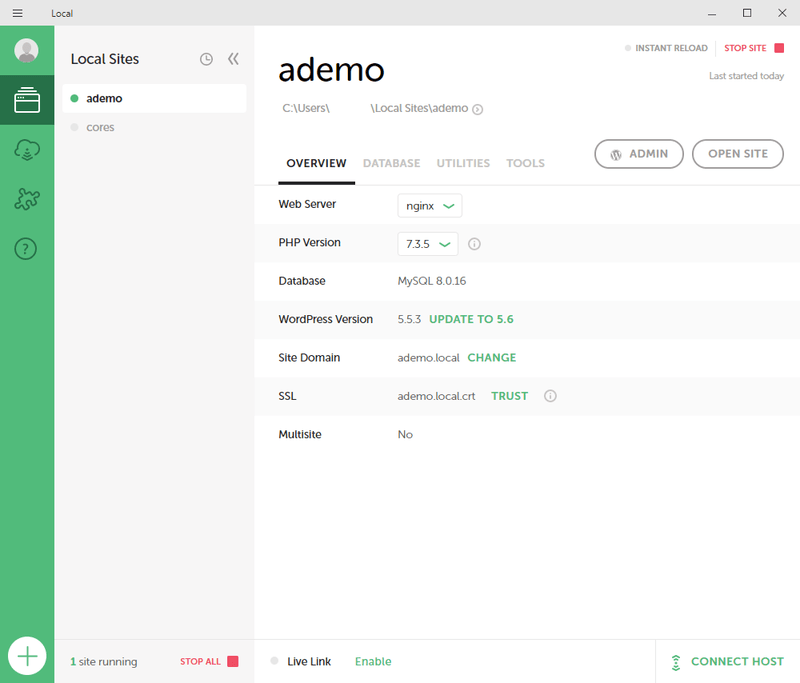Open WordPress Admin
Screen dimensions: 800x683
click(639, 154)
